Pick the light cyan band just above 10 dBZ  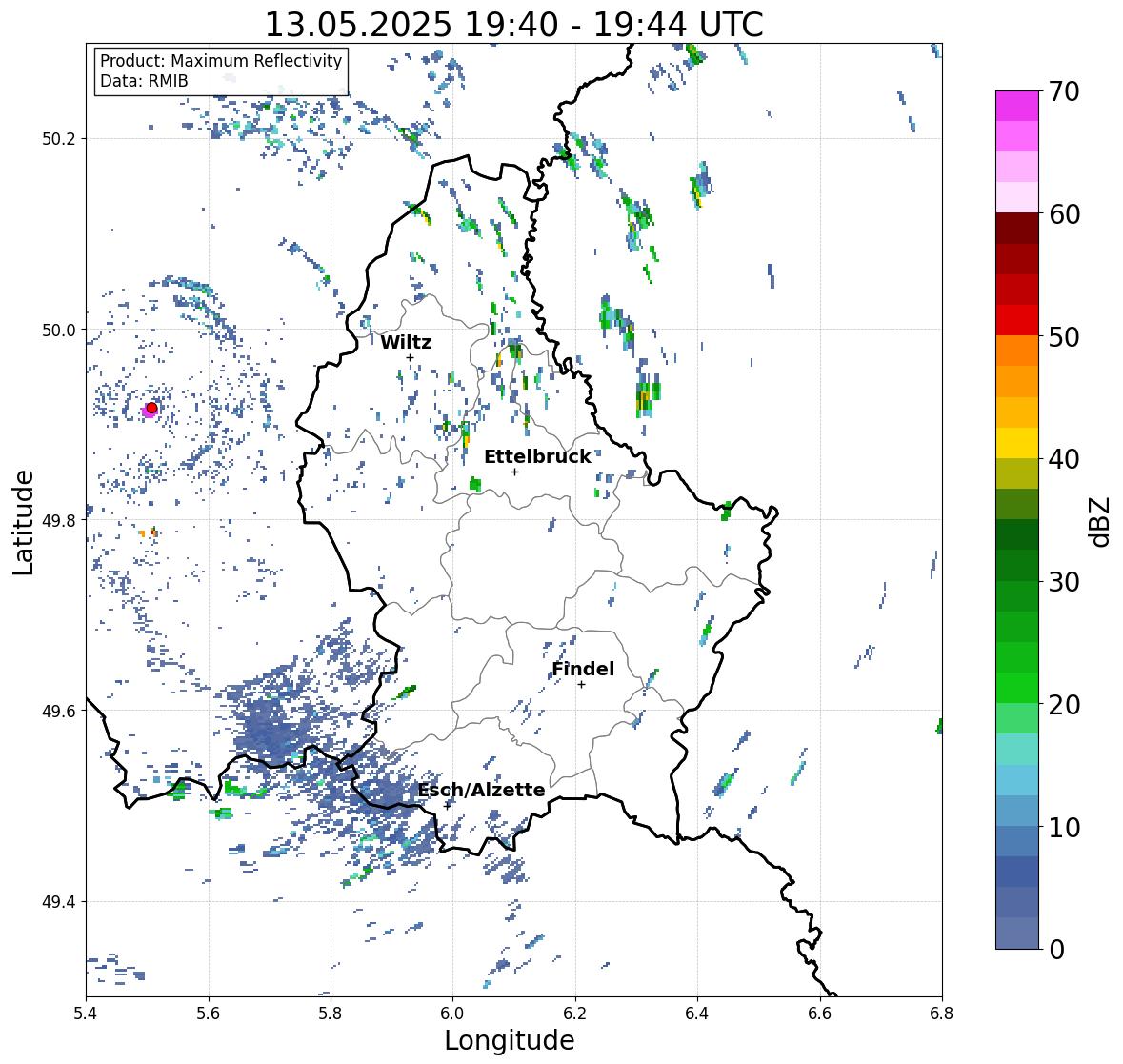(x=1017, y=812)
